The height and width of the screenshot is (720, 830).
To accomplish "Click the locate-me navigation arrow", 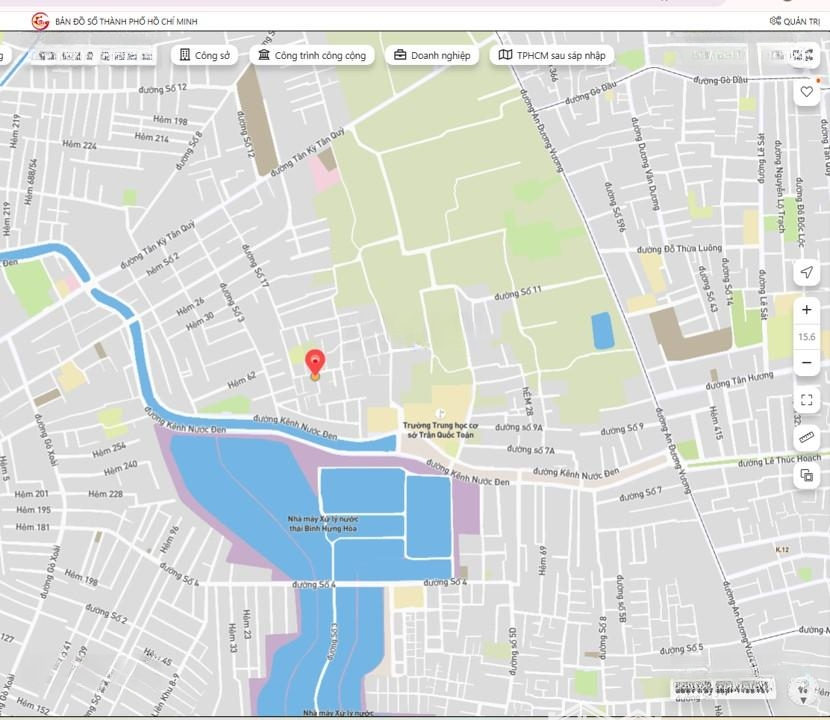I will pyautogui.click(x=806, y=273).
